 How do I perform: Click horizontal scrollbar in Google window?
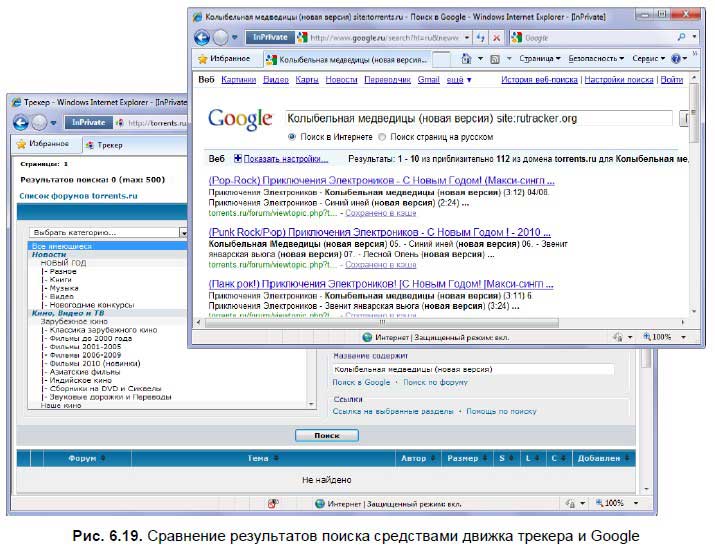pyautogui.click(x=382, y=322)
